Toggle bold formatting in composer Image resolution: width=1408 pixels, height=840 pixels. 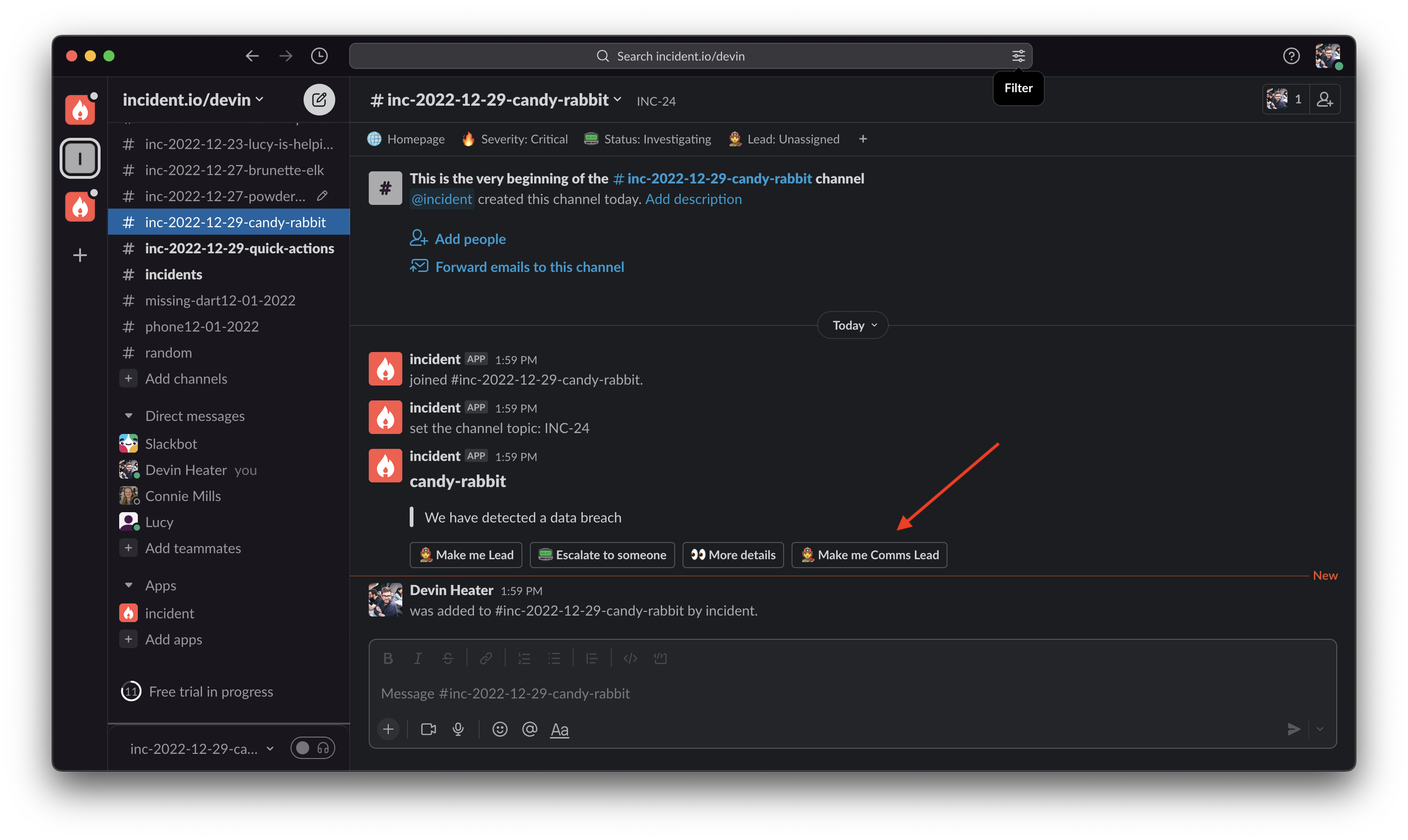(388, 658)
